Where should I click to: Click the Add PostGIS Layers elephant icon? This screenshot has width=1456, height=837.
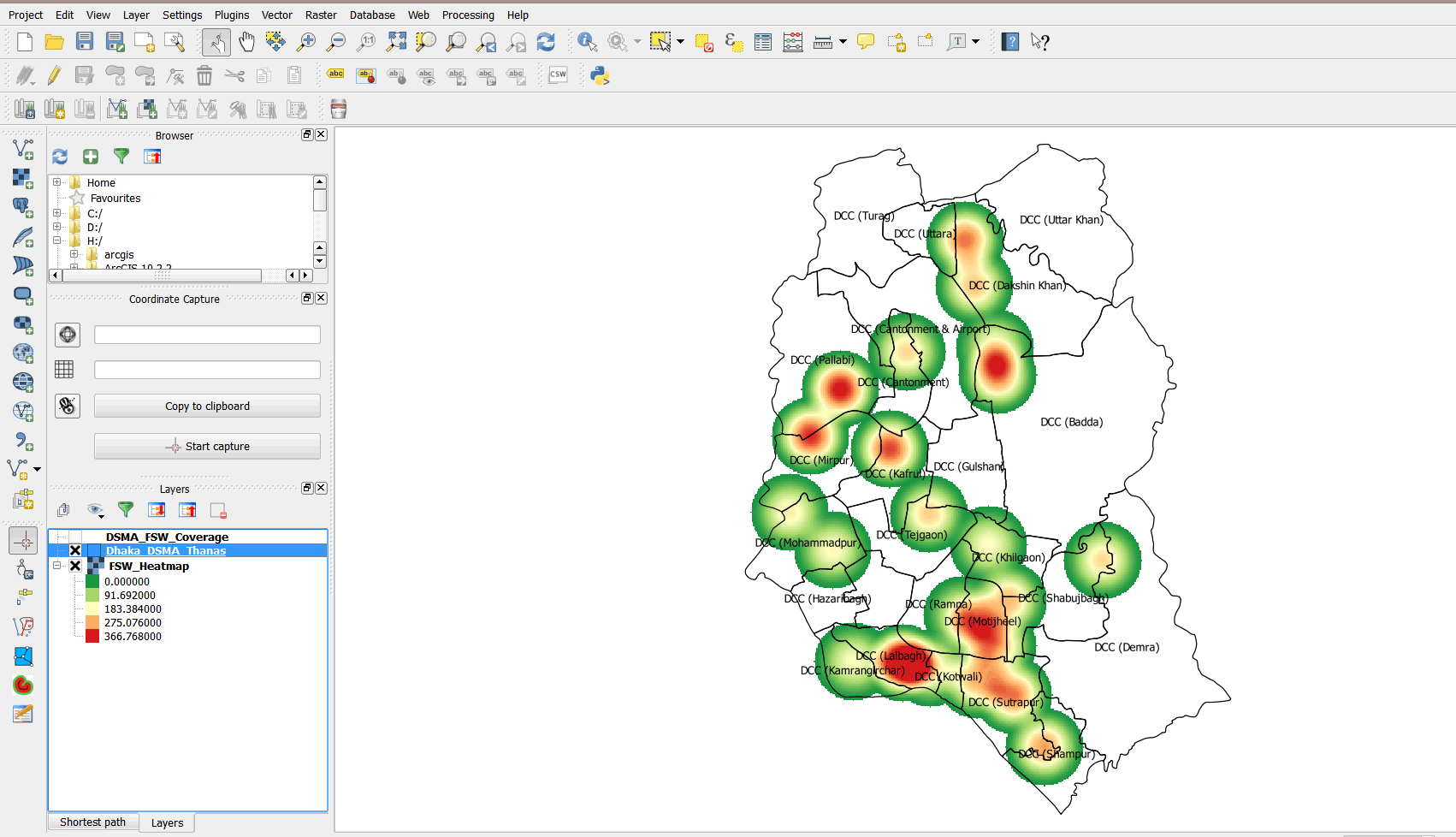tap(23, 207)
